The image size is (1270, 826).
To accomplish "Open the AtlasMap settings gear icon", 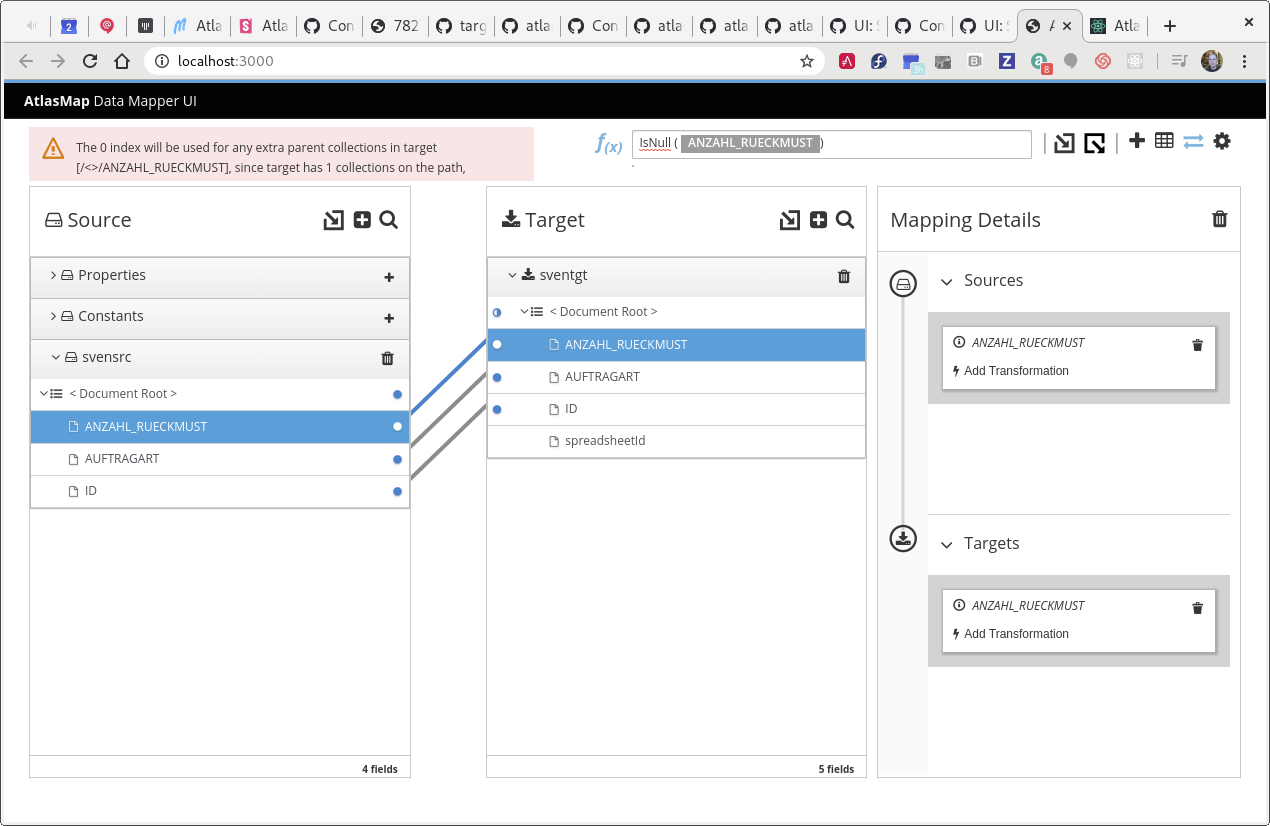I will coord(1222,141).
